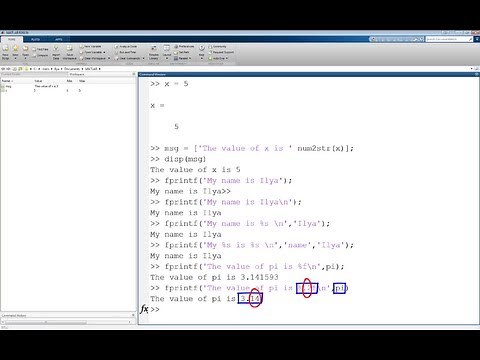Click the MATLAB path segment

tap(91, 69)
